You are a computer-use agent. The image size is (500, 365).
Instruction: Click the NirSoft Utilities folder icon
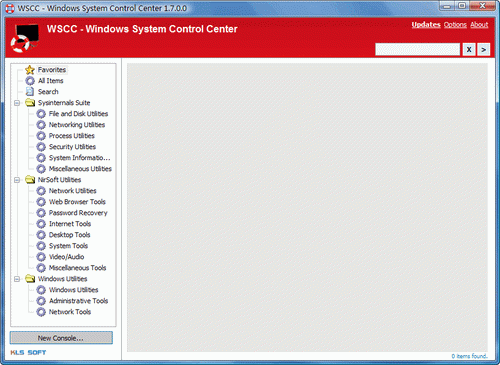tap(30, 180)
